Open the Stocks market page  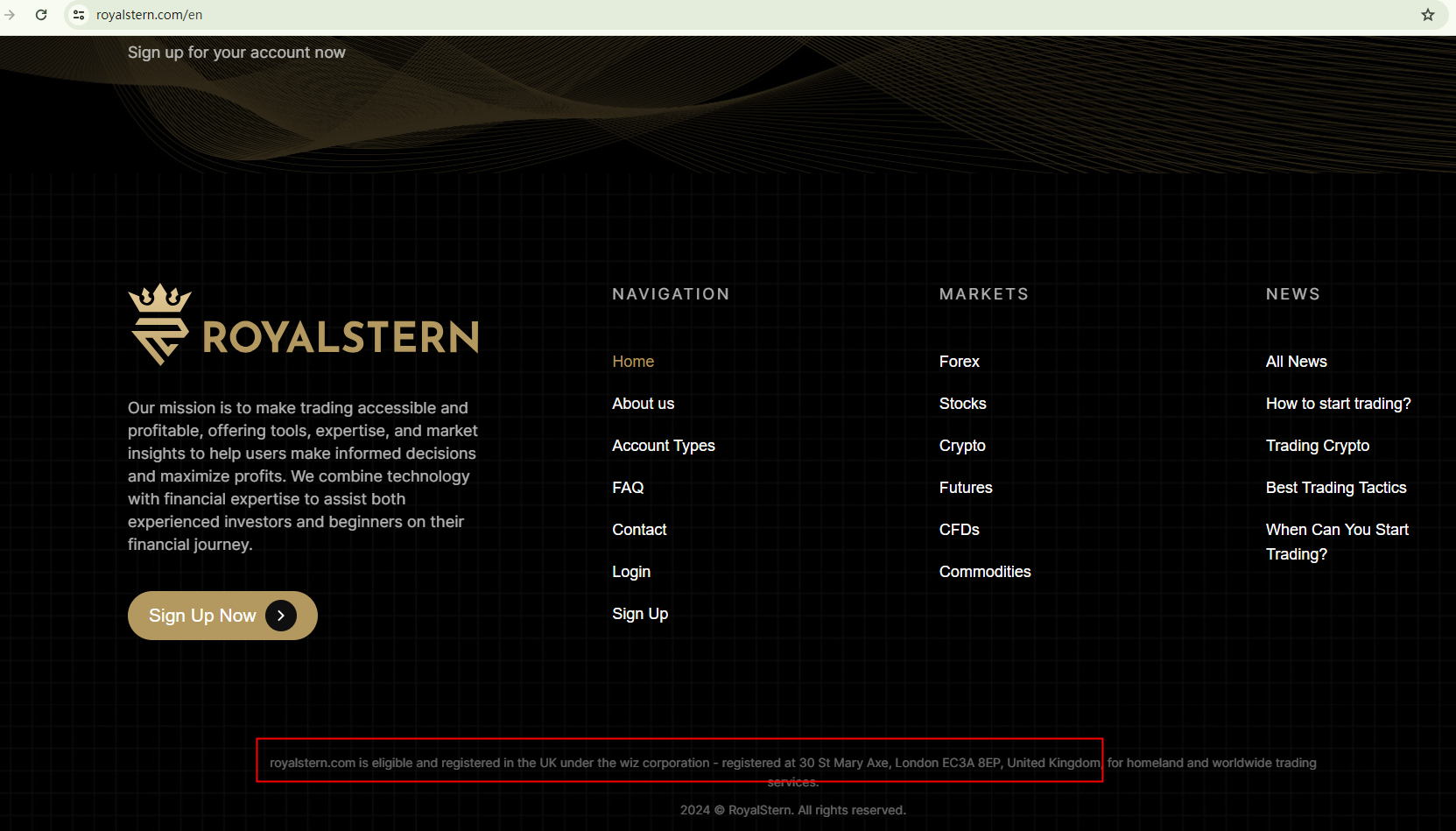[962, 404]
